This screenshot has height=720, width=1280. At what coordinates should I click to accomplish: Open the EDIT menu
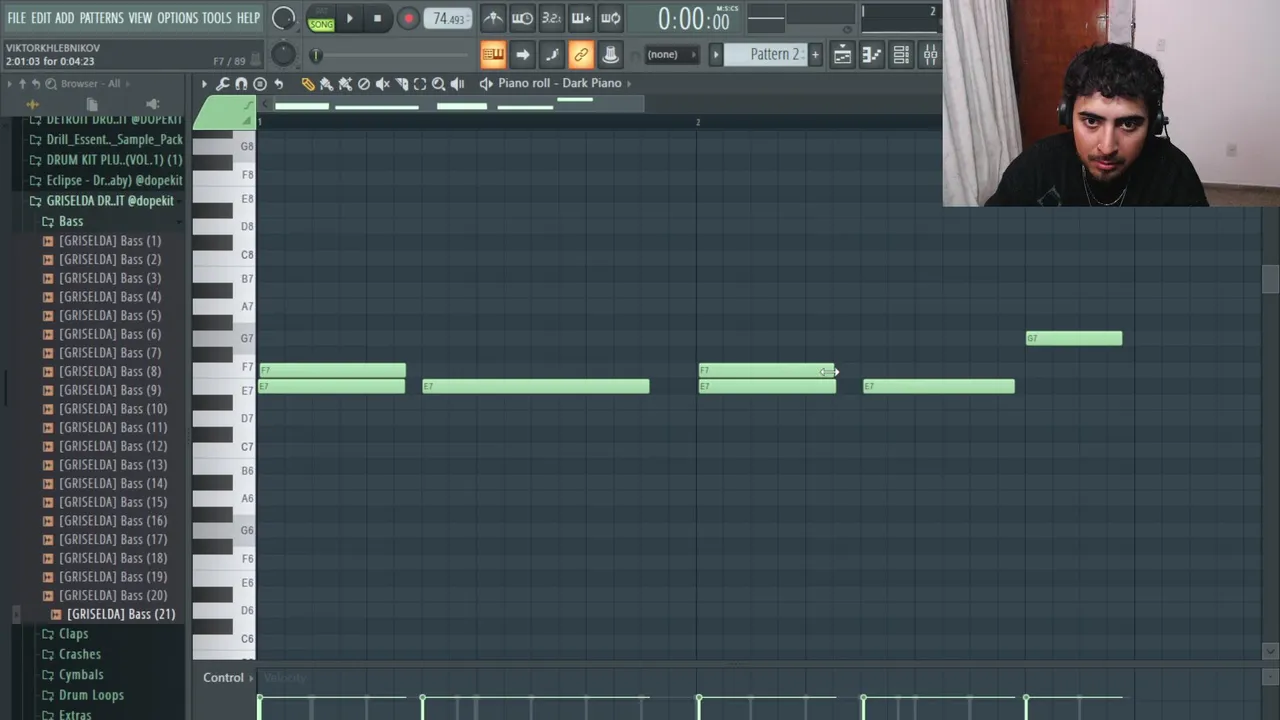(x=41, y=18)
